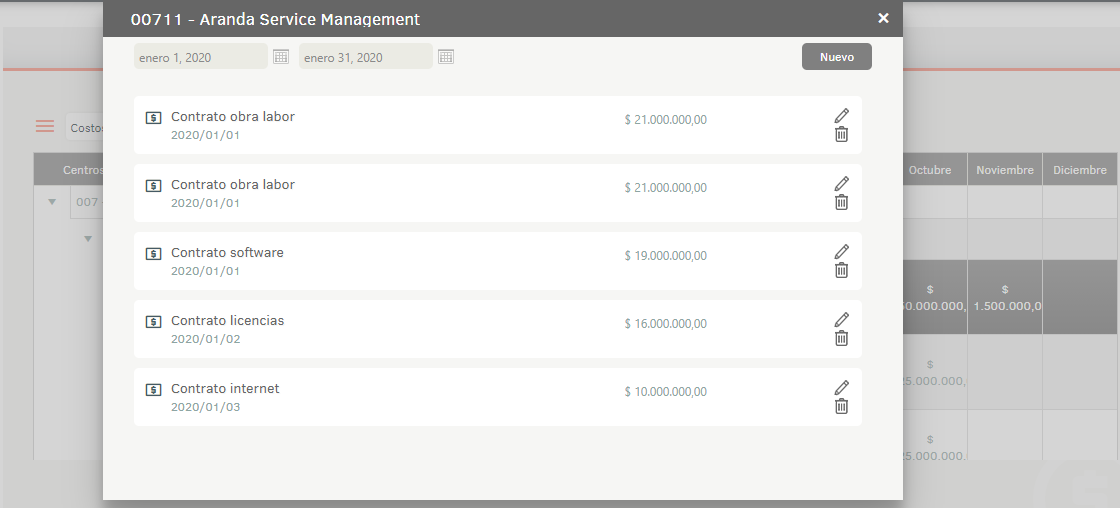The width and height of the screenshot is (1120, 508).
Task: Edit the Contrato licencias entry
Action: click(x=841, y=319)
